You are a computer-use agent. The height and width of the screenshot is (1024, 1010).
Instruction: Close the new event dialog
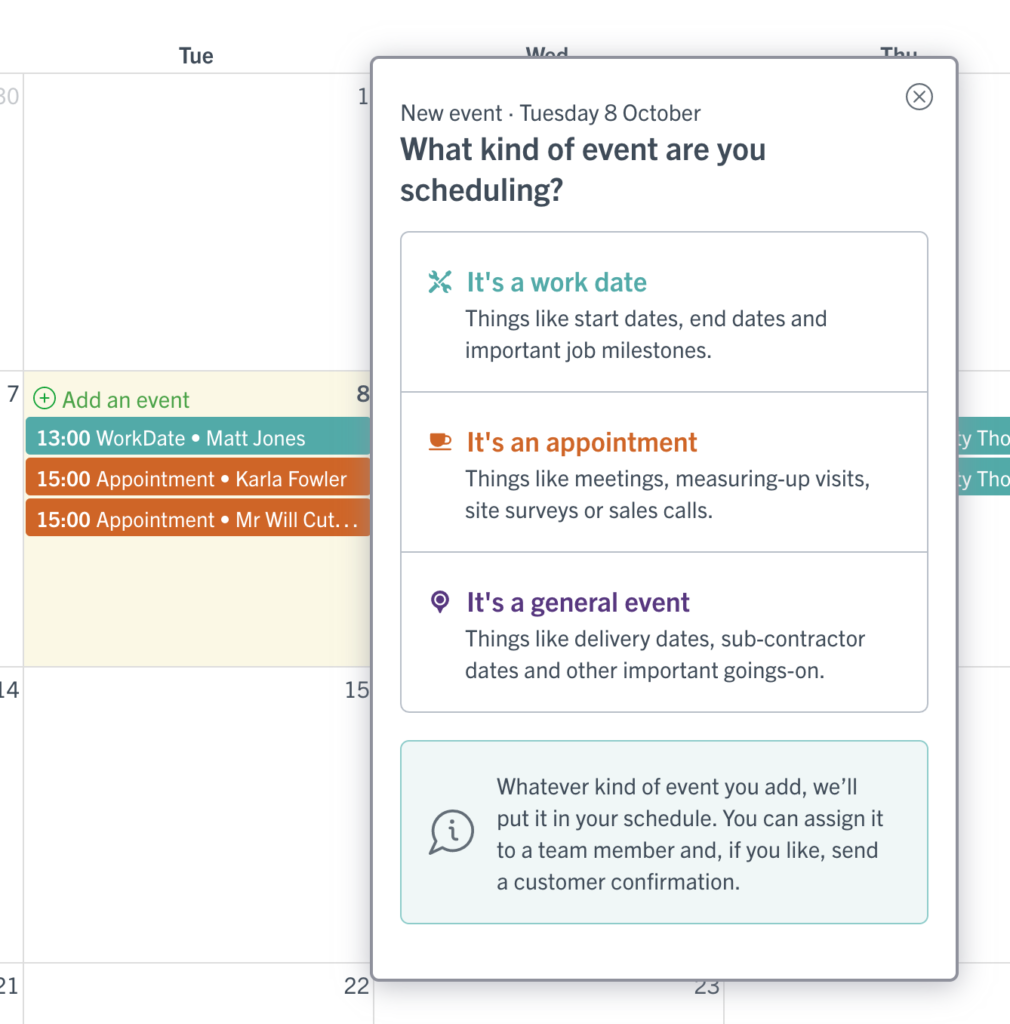[919, 97]
